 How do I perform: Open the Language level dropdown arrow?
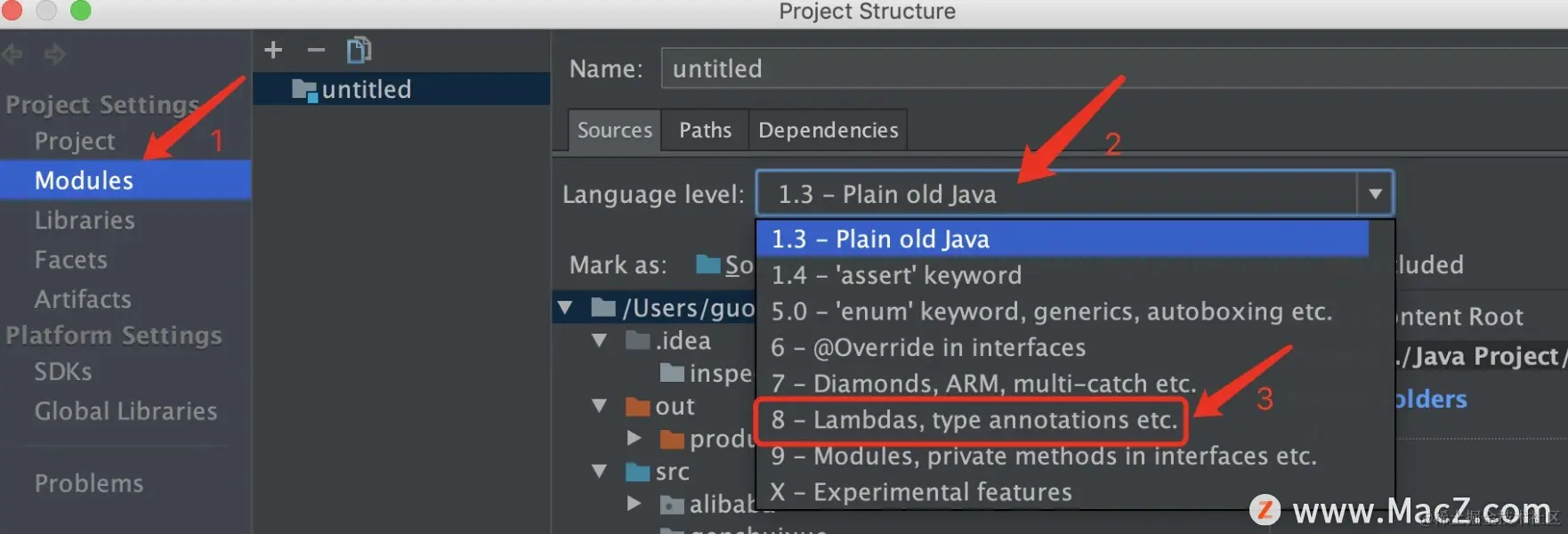pyautogui.click(x=1375, y=194)
